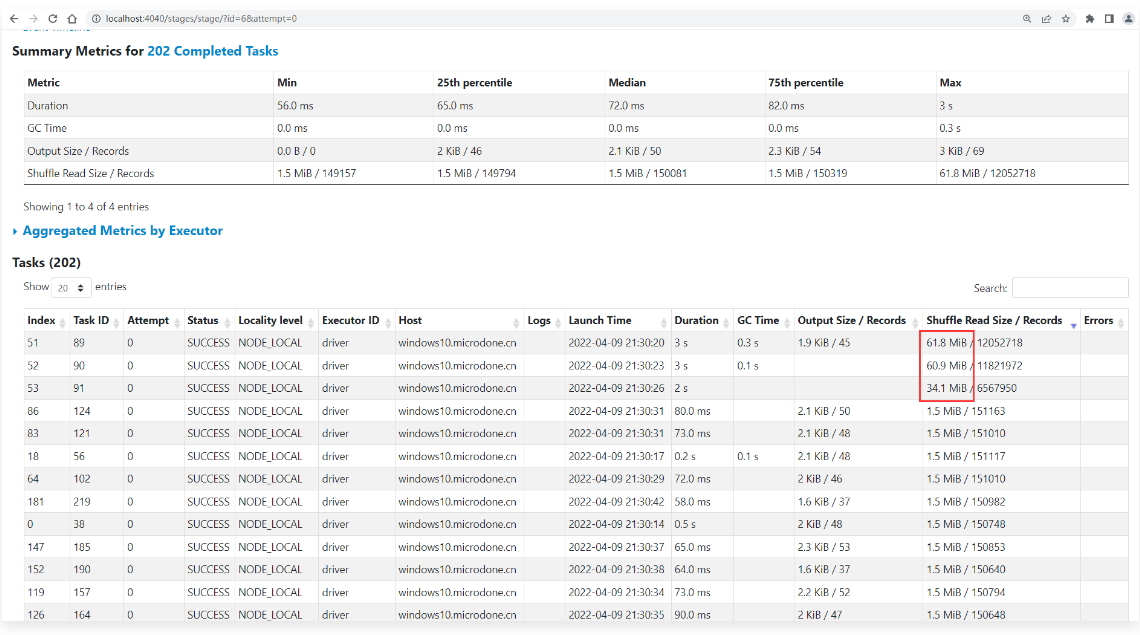Image resolution: width=1140 pixels, height=635 pixels.
Task: Open the browser profile avatar icon
Action: [1128, 19]
